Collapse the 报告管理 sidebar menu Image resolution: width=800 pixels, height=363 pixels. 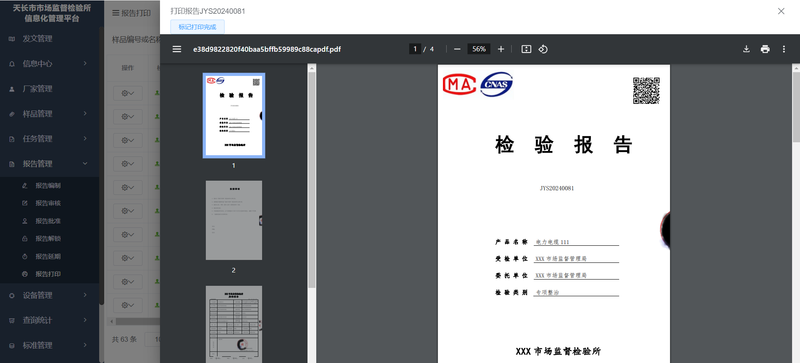click(x=50, y=163)
